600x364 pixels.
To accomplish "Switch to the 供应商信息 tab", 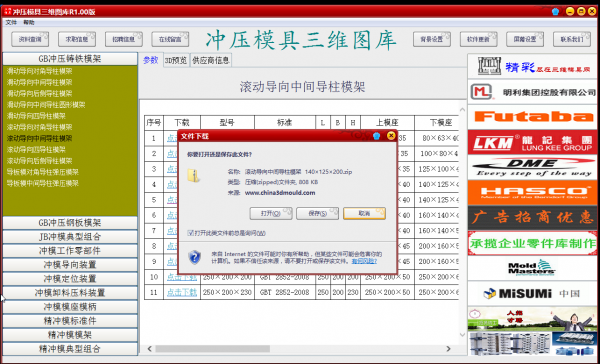I will tap(211, 60).
